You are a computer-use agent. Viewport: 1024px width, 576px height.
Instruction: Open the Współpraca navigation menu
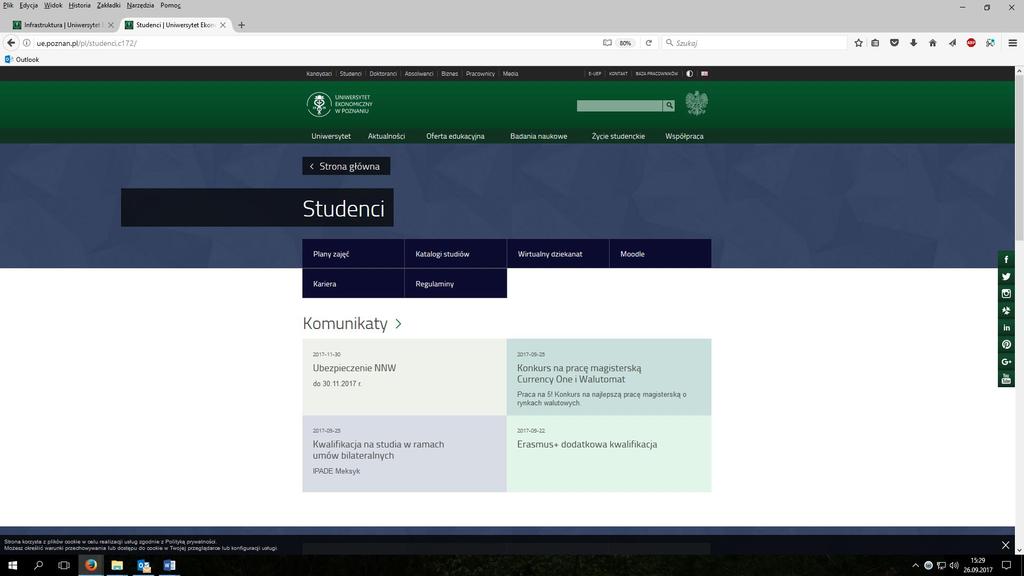pos(684,136)
